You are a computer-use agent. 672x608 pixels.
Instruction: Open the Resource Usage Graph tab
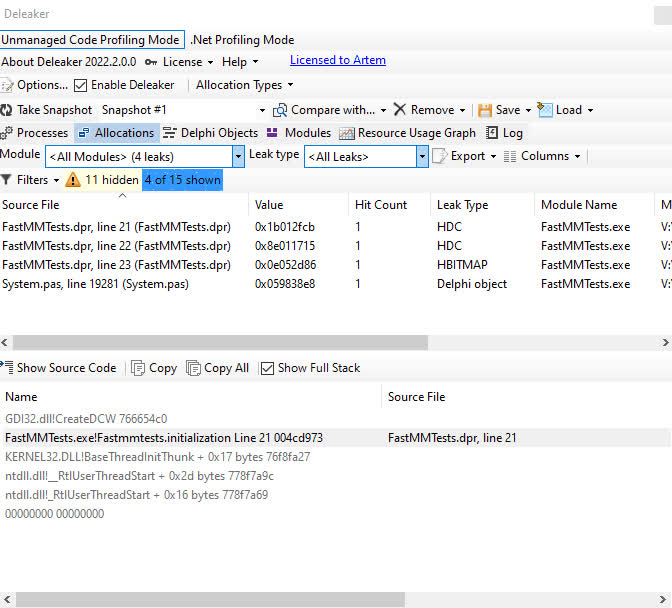407,133
